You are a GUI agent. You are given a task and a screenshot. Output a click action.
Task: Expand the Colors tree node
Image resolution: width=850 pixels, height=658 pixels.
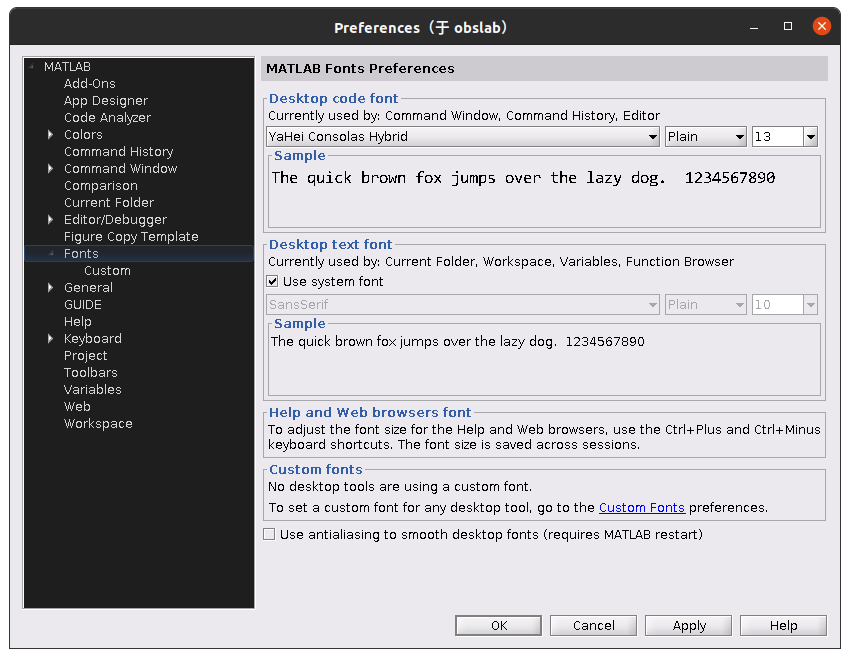coord(50,134)
